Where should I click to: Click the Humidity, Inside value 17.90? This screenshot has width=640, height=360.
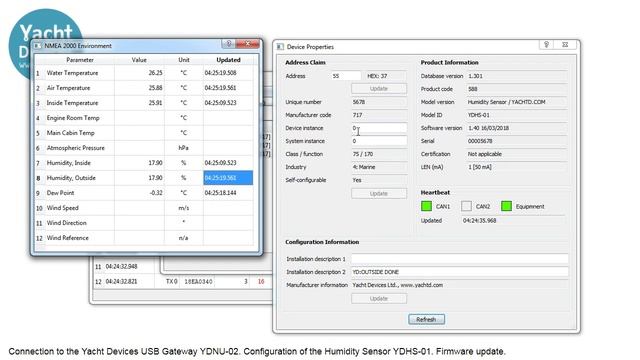(155, 163)
